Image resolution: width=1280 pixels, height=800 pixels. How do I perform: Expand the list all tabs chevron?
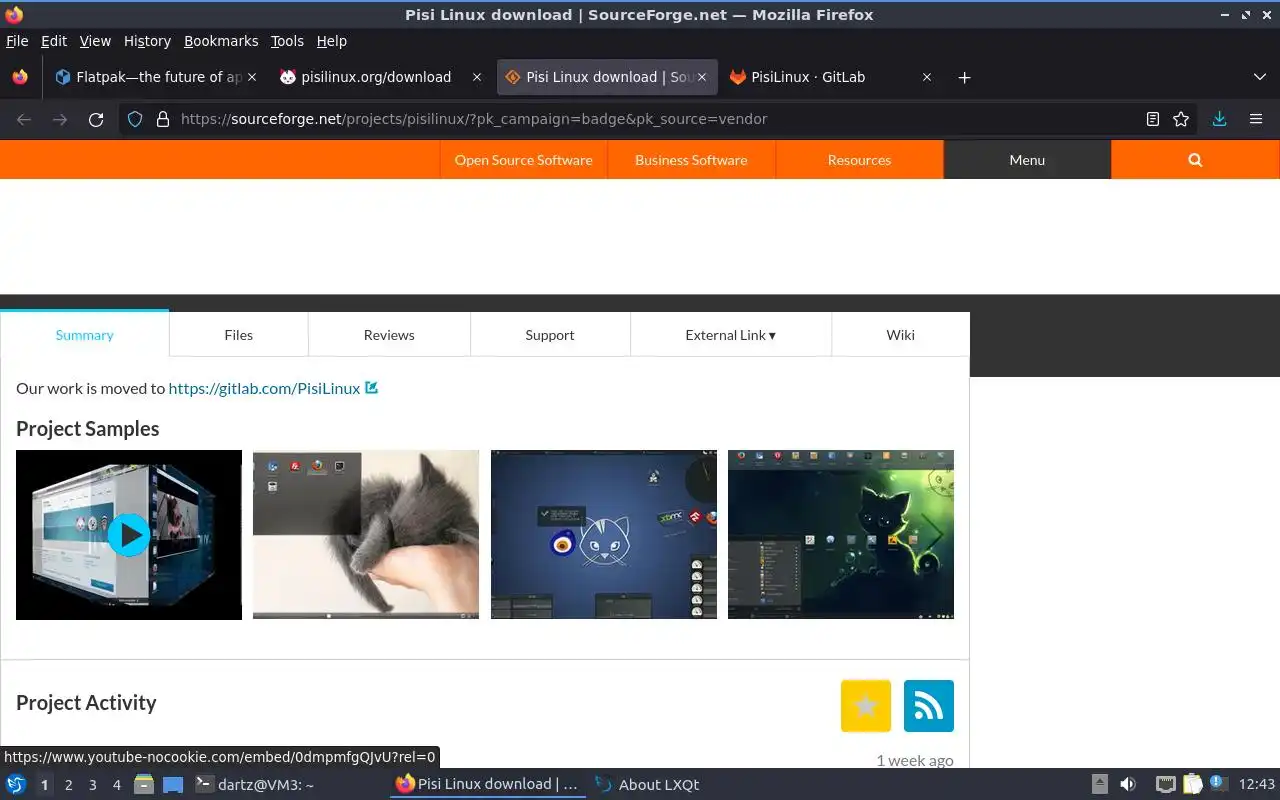[x=1260, y=77]
